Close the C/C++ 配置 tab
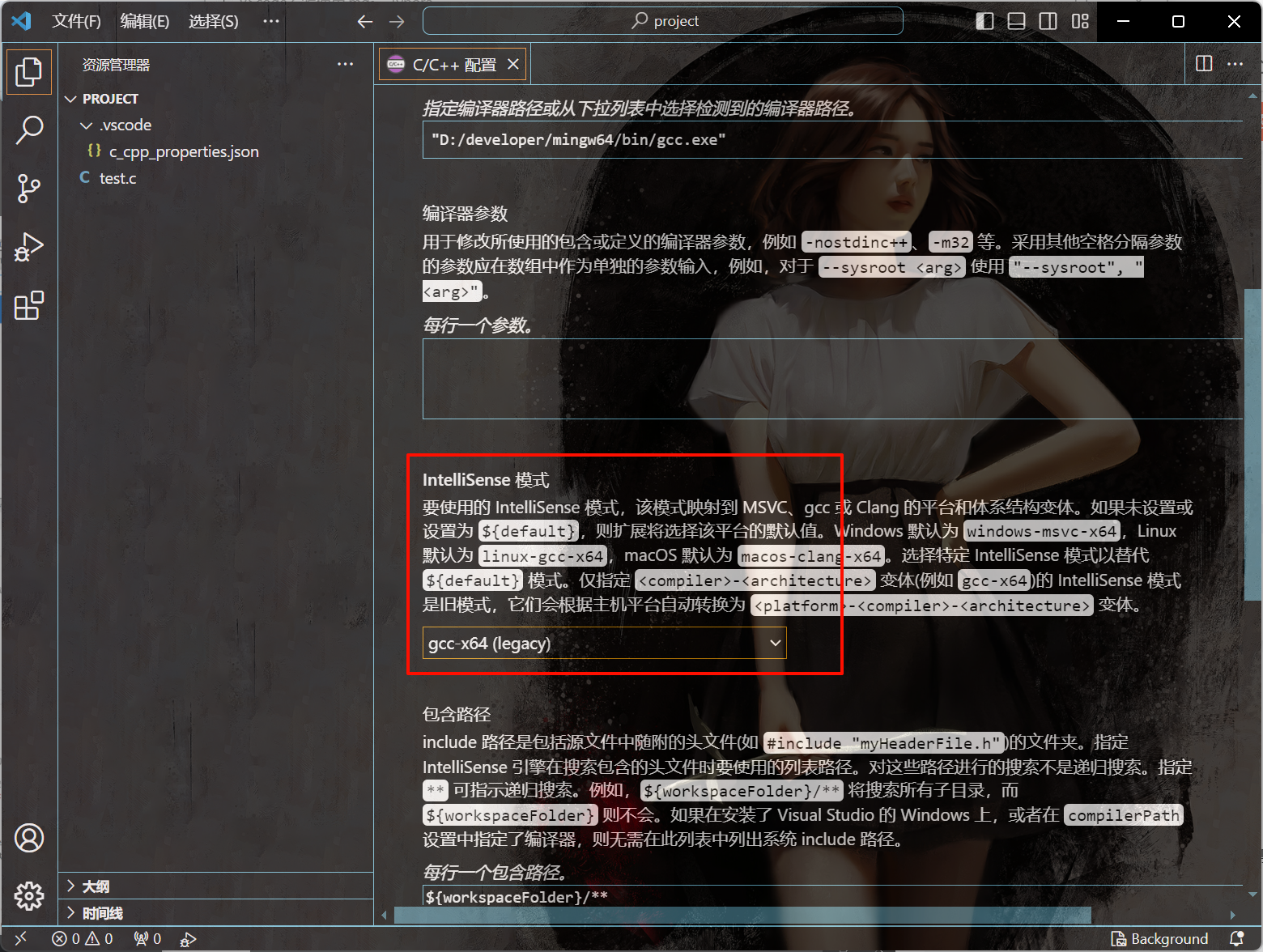This screenshot has height=952, width=1263. click(513, 64)
